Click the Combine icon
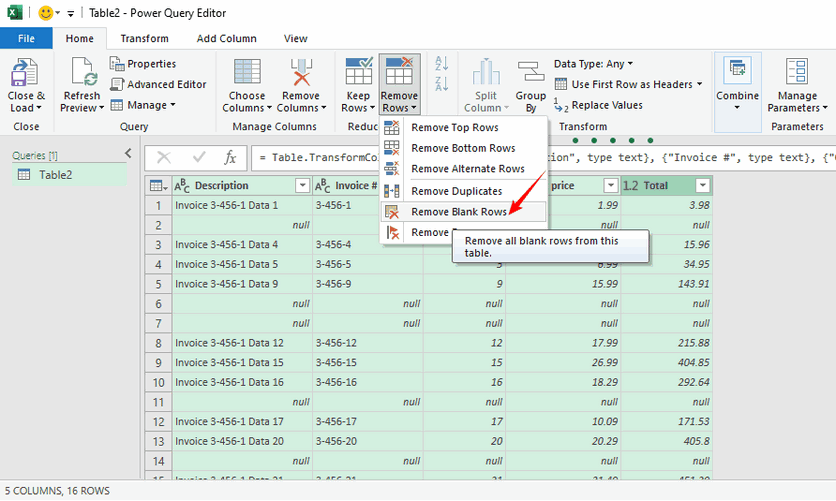 pyautogui.click(x=737, y=70)
